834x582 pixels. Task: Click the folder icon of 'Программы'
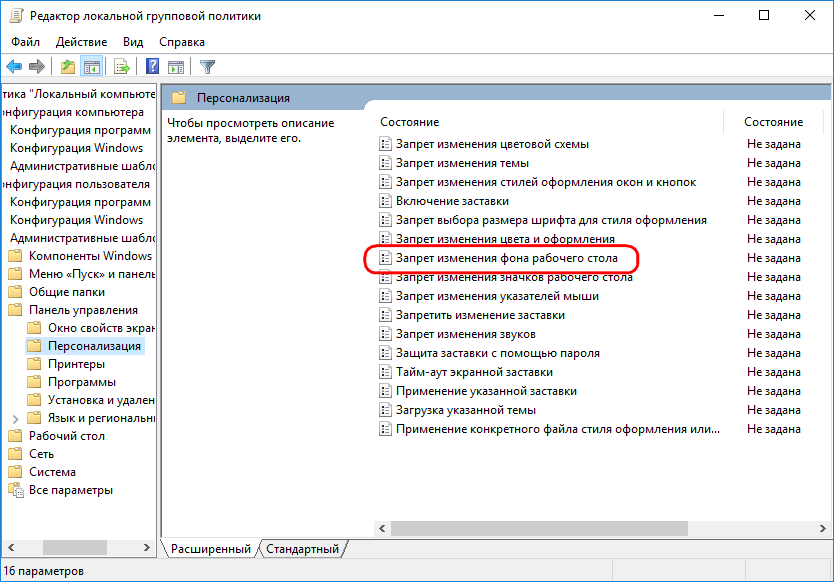click(x=34, y=382)
